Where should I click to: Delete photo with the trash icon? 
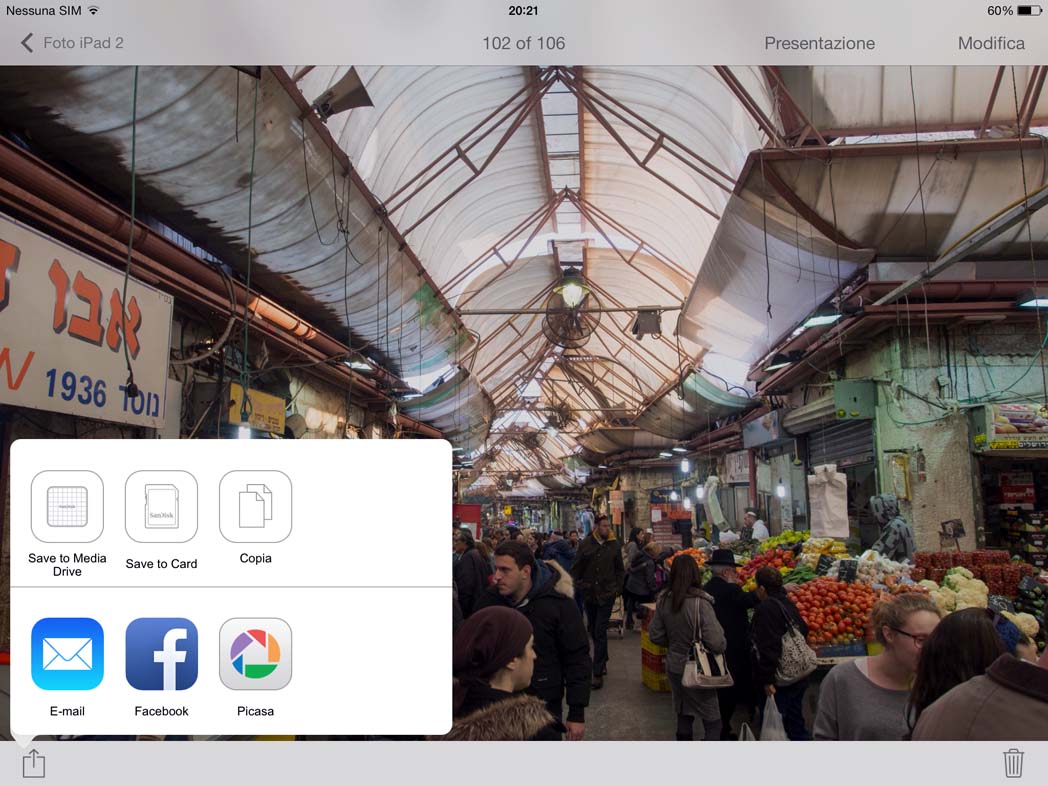coord(1013,763)
